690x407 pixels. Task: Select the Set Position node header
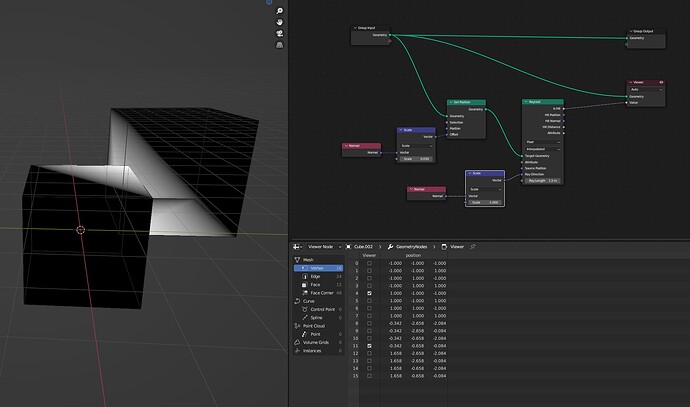click(x=466, y=102)
